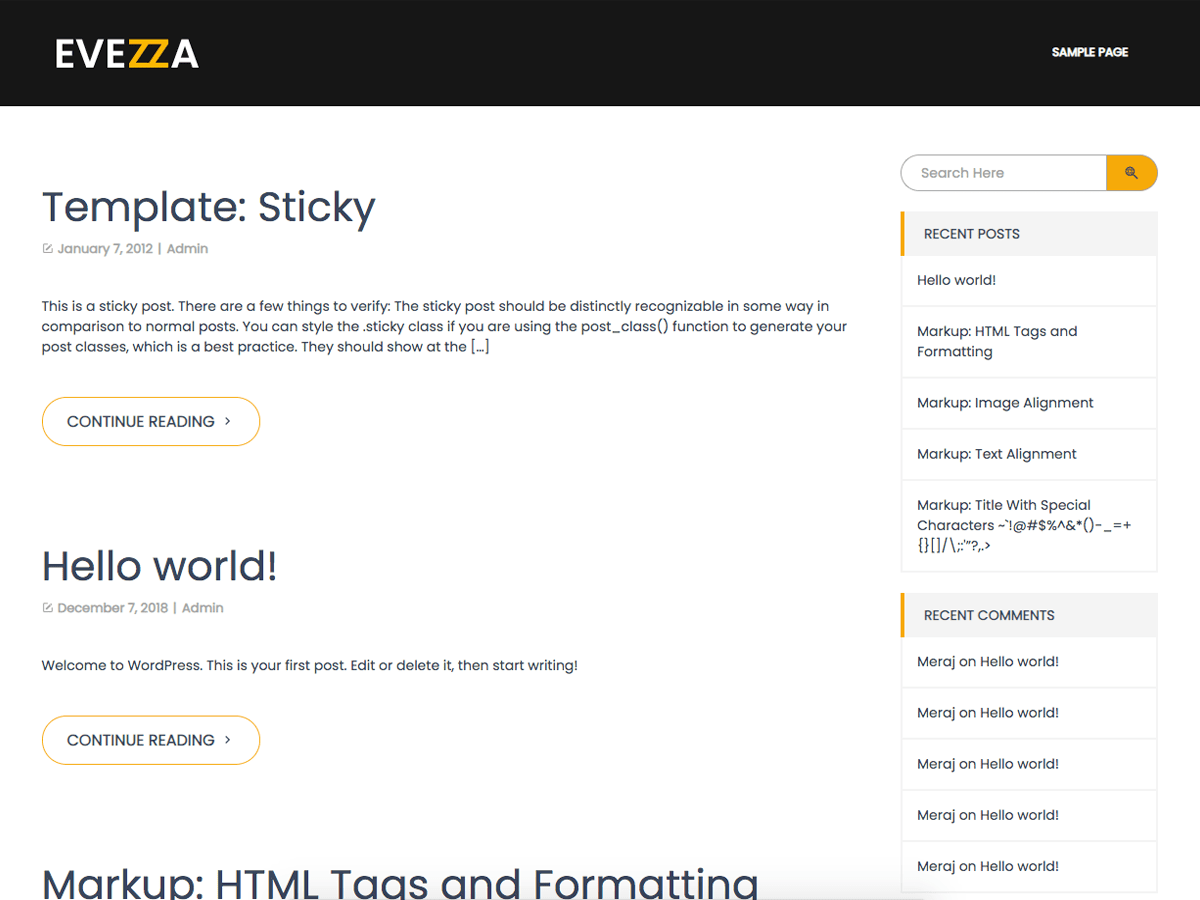The width and height of the screenshot is (1200, 900).
Task: Click the calendar icon beside December 7, 2018
Action: point(47,607)
